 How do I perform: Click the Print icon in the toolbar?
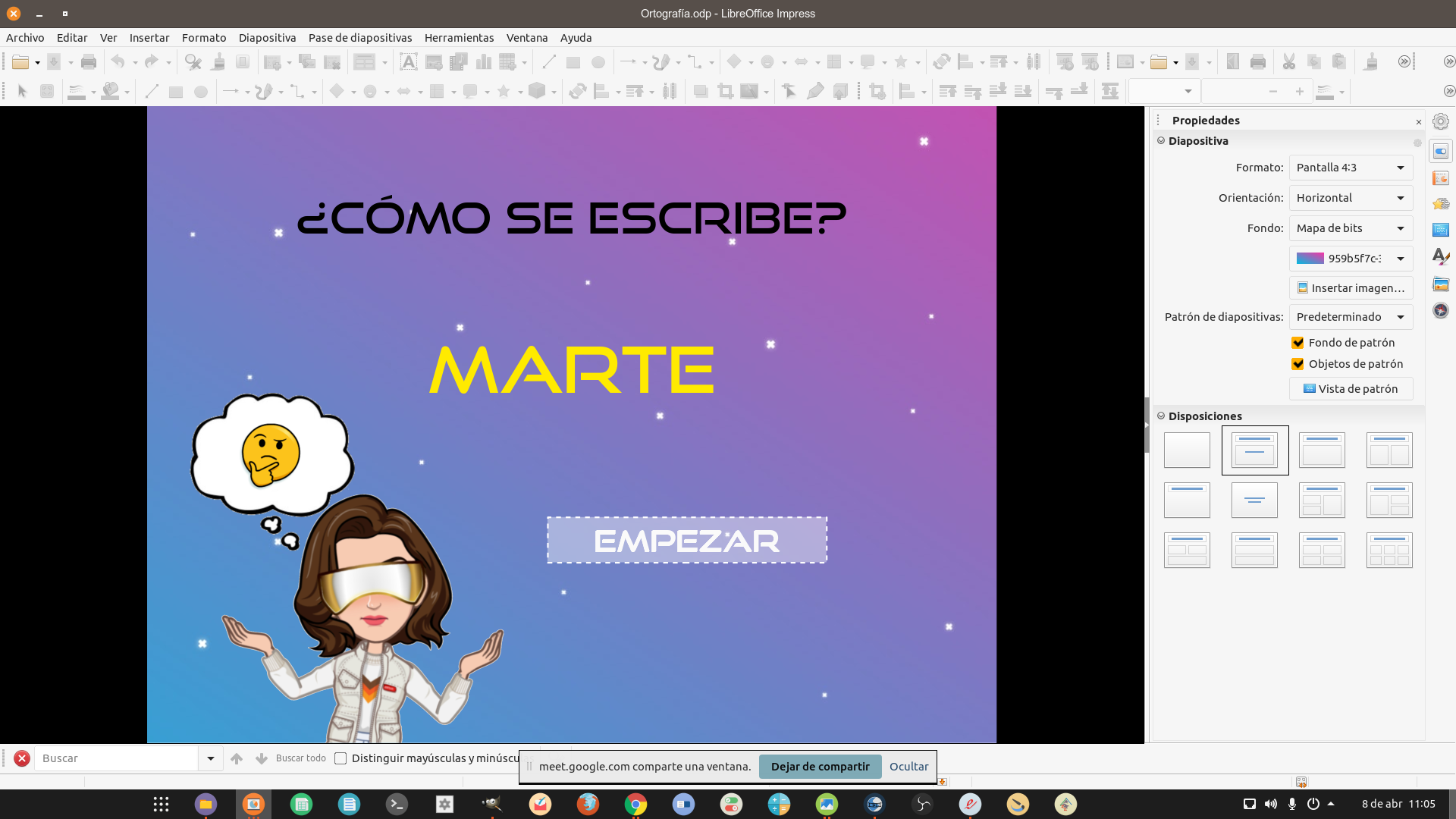[x=89, y=62]
